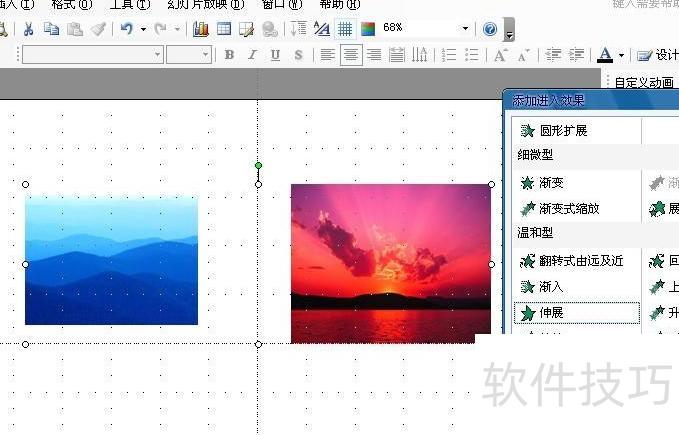The width and height of the screenshot is (679, 435).
Task: Center-align the text
Action: [x=351, y=55]
